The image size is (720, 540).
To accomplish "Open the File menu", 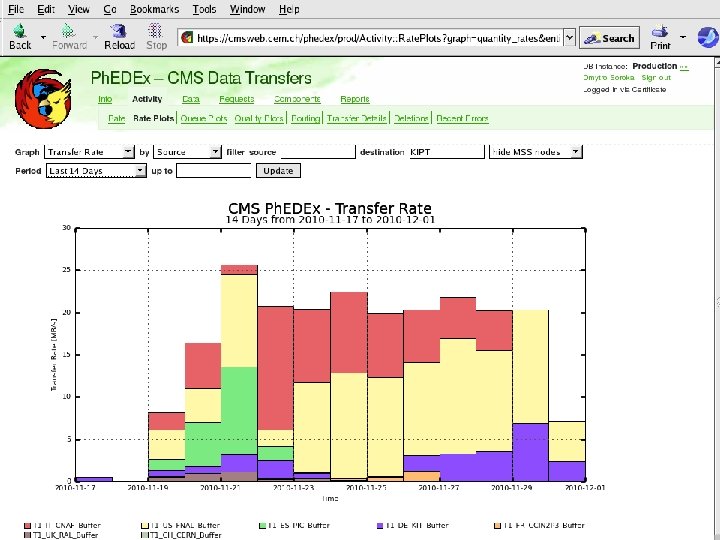I will pos(16,9).
